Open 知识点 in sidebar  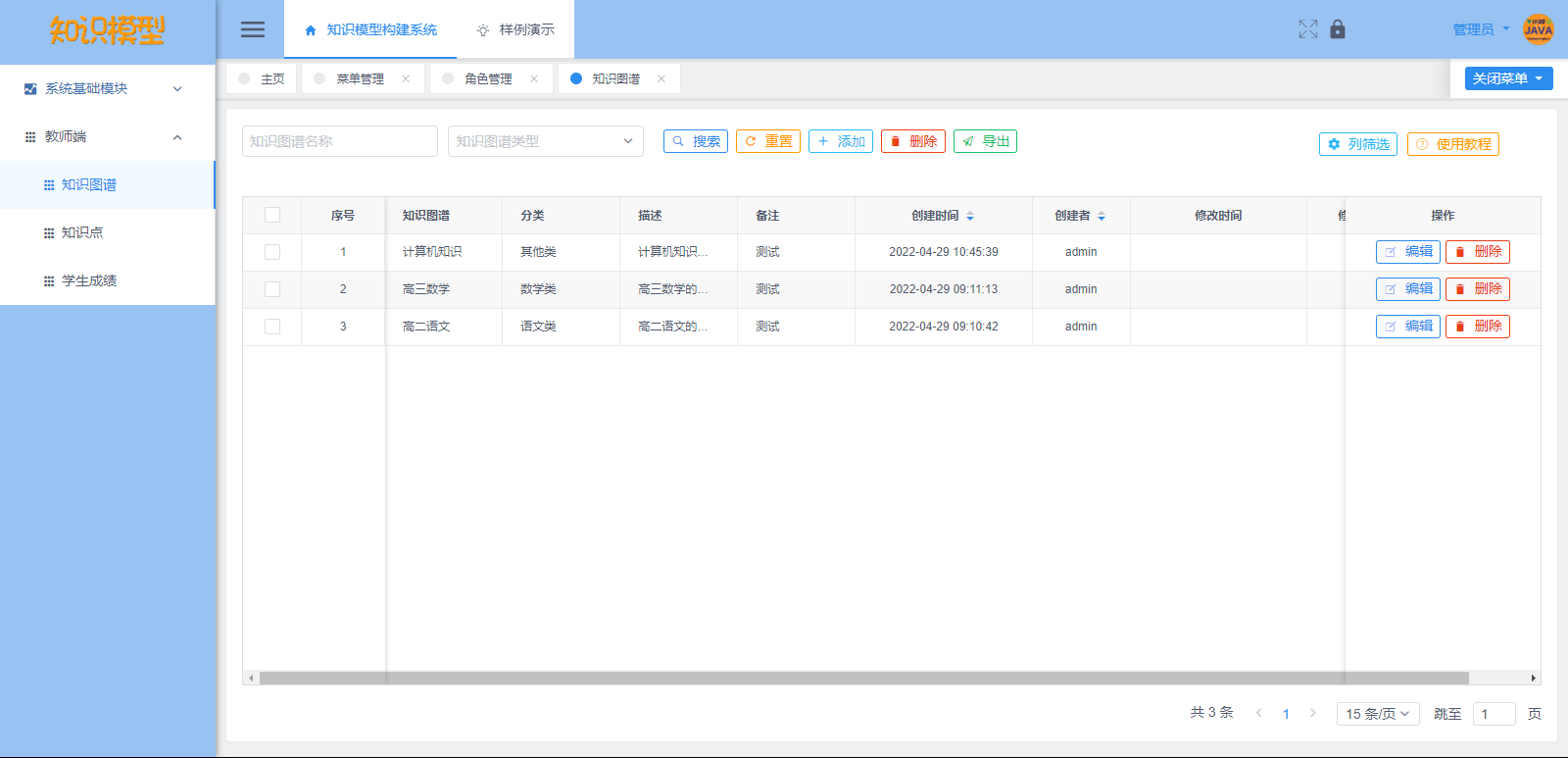[x=82, y=232]
